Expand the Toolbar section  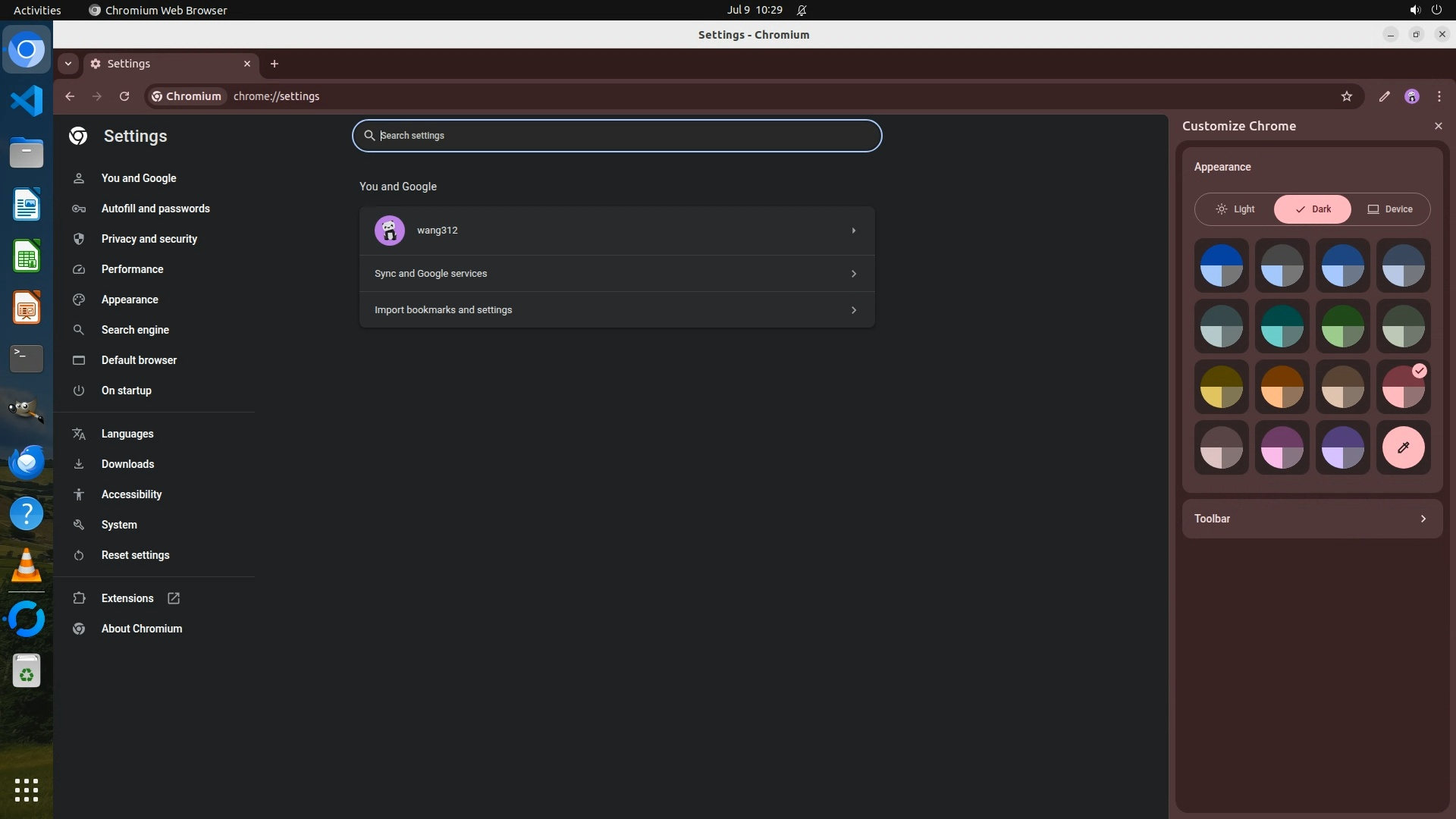(x=1312, y=519)
